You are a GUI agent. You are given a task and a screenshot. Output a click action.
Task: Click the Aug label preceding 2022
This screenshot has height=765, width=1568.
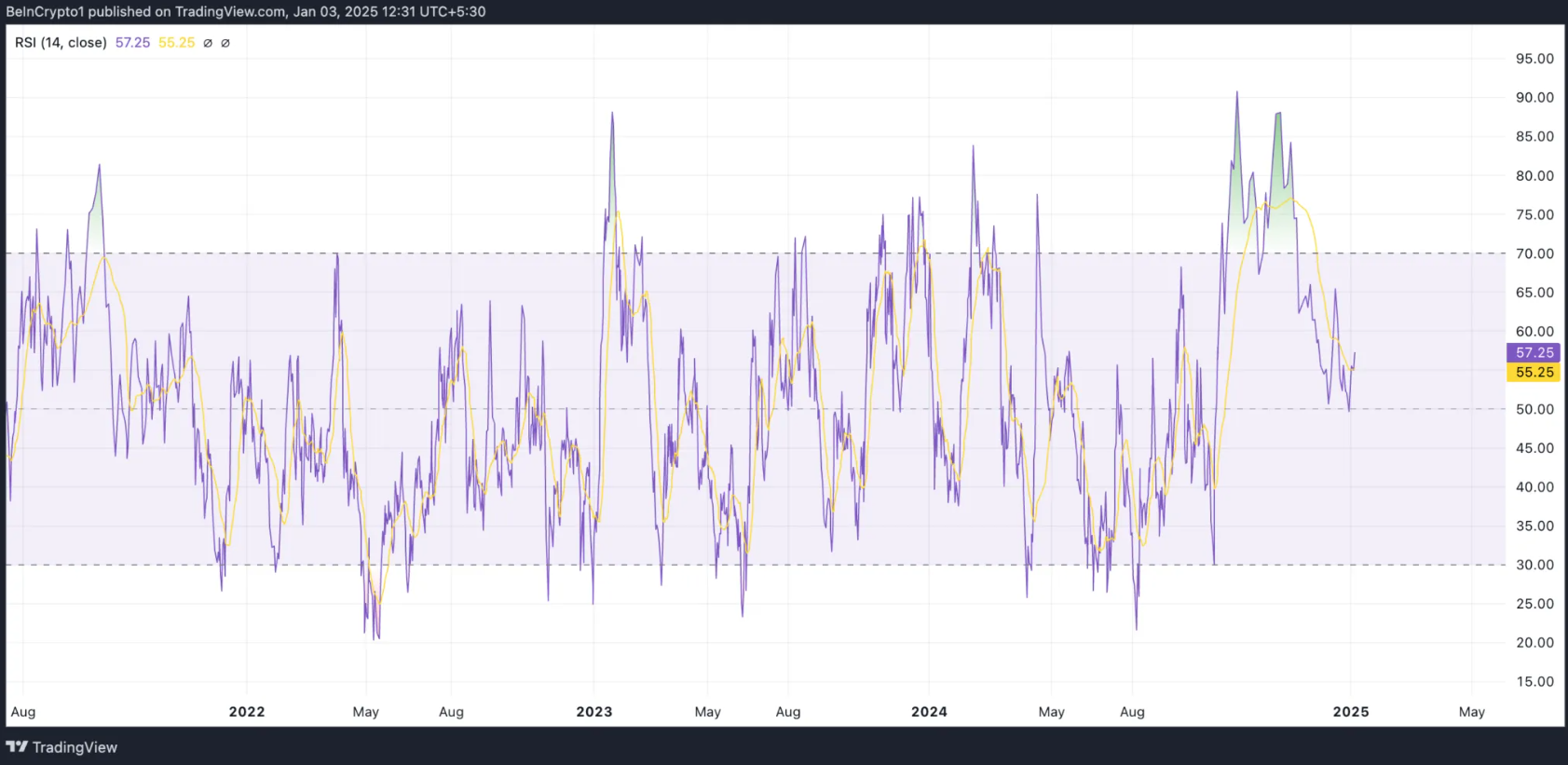[23, 712]
